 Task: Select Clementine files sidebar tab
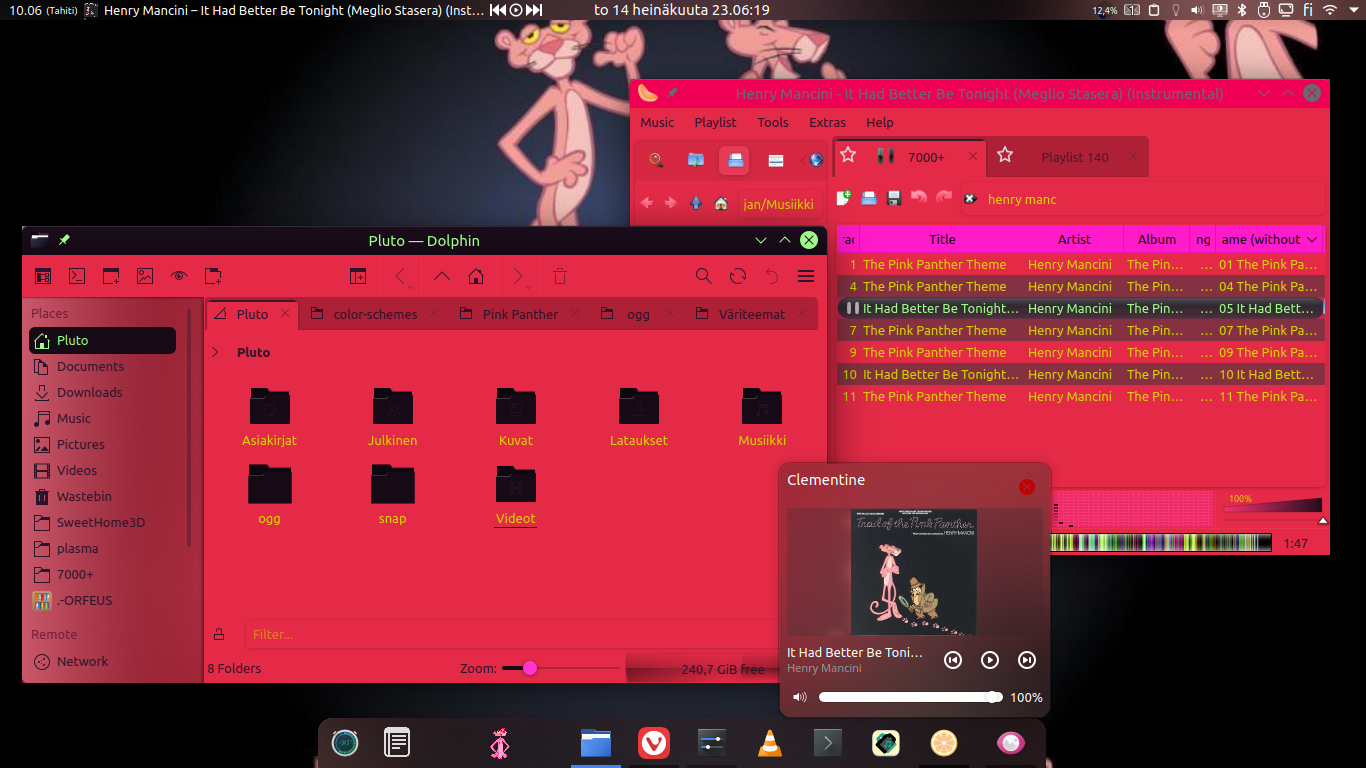pos(735,160)
